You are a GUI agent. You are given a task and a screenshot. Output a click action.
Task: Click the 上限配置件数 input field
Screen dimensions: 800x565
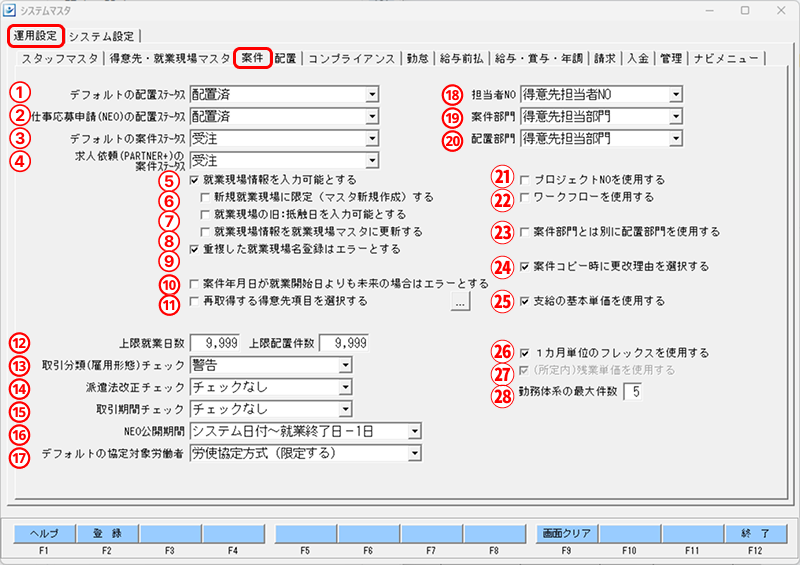pos(344,343)
